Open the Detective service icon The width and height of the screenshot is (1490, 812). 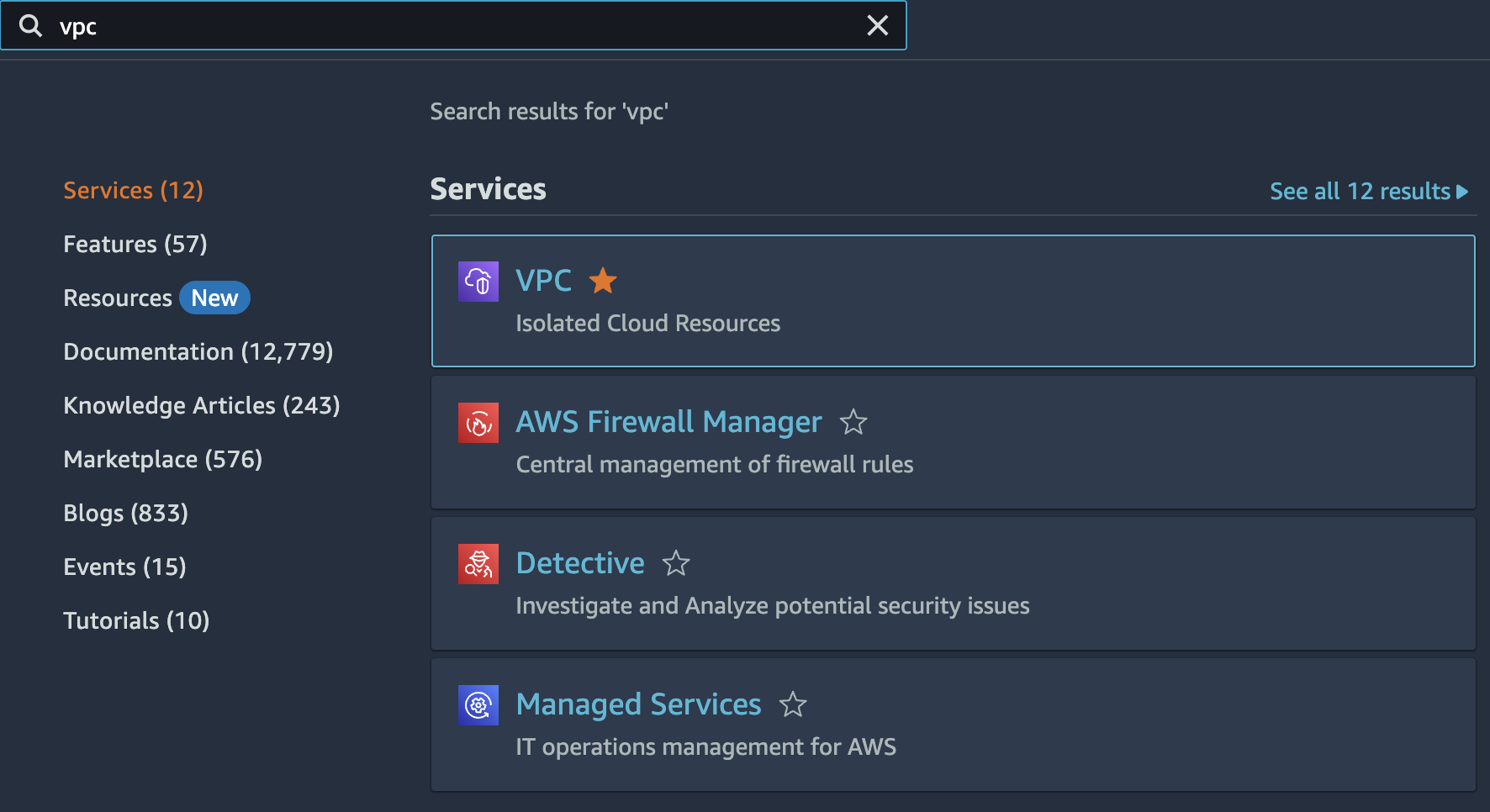478,564
